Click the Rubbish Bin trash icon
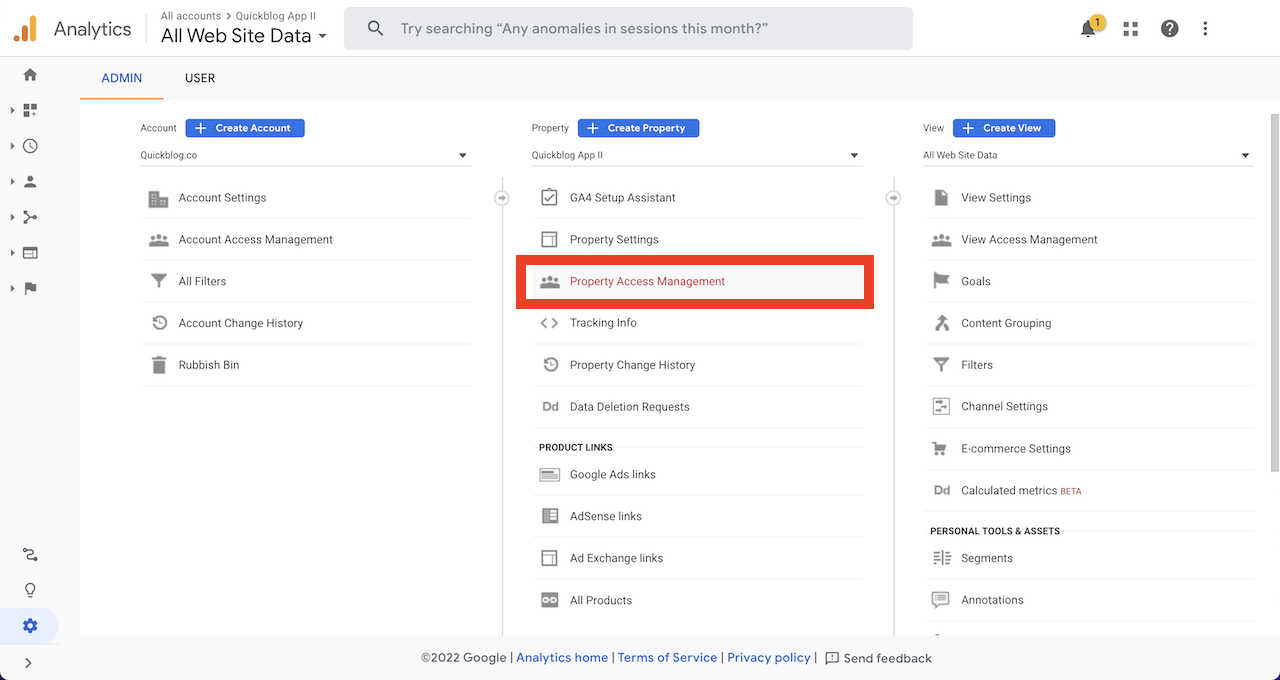Viewport: 1280px width, 680px height. tap(158, 365)
